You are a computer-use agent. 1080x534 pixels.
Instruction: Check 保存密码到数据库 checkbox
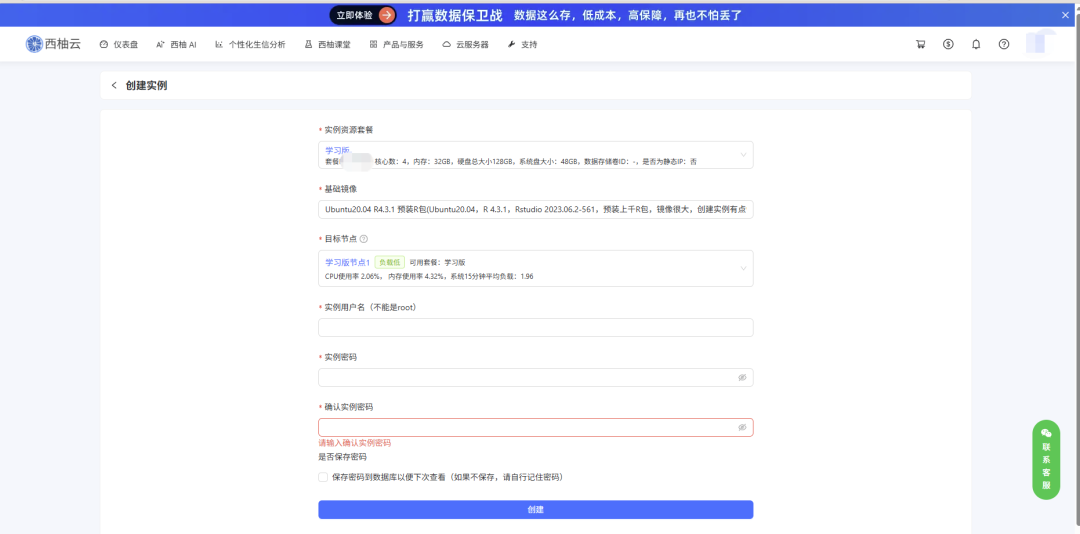click(323, 477)
